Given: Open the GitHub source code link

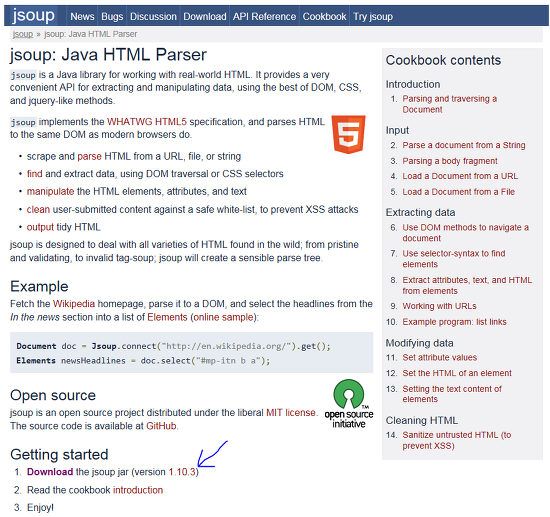Looking at the screenshot, I should (161, 426).
